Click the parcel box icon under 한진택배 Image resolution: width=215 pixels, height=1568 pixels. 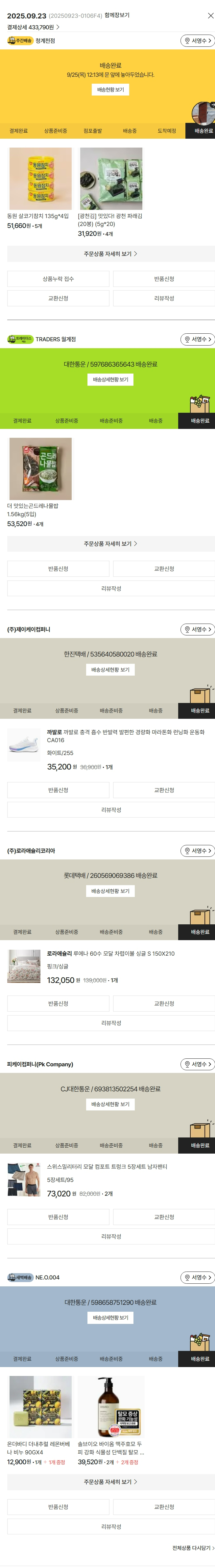200,694
